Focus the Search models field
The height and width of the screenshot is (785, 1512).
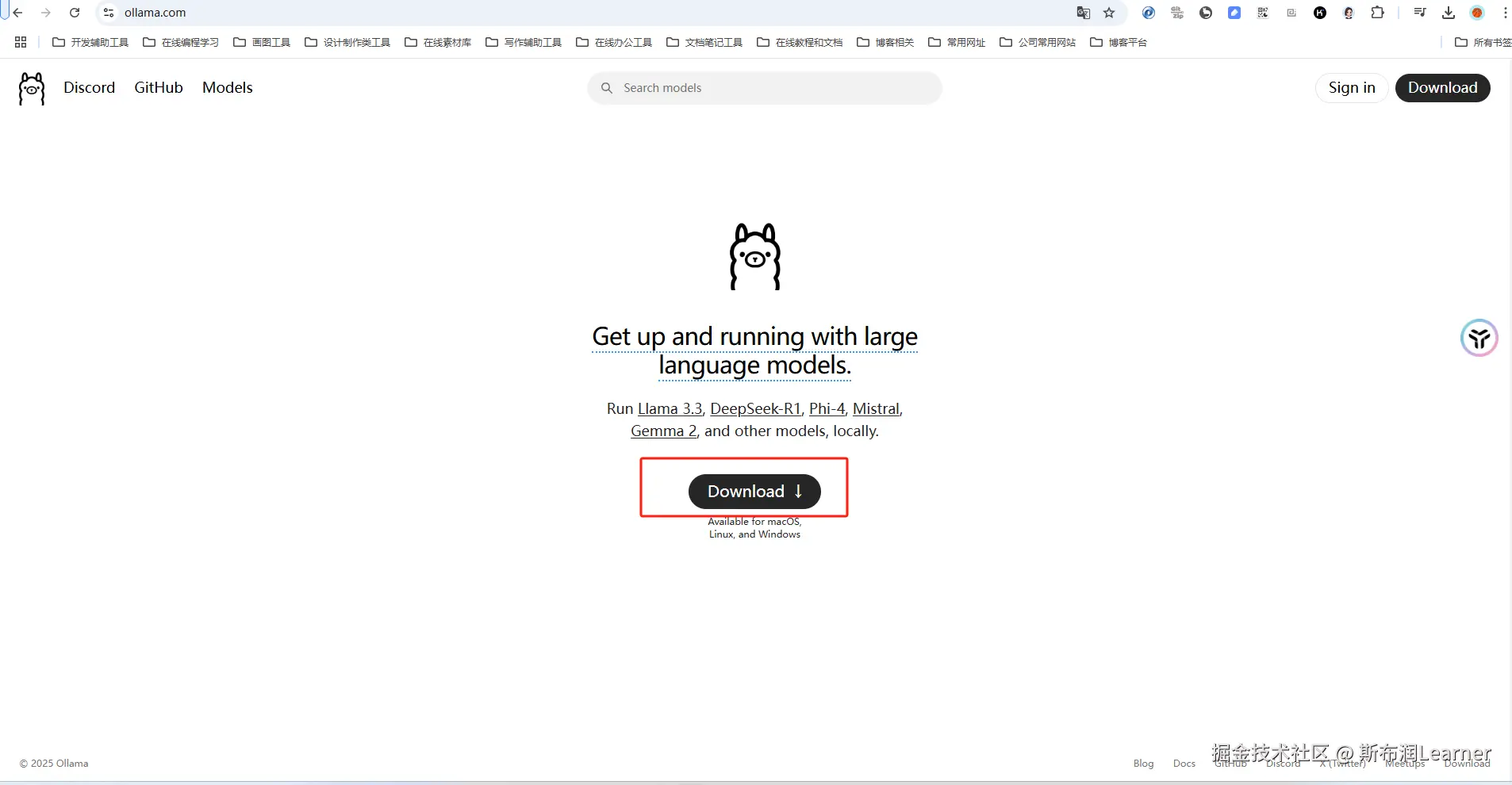click(x=765, y=88)
